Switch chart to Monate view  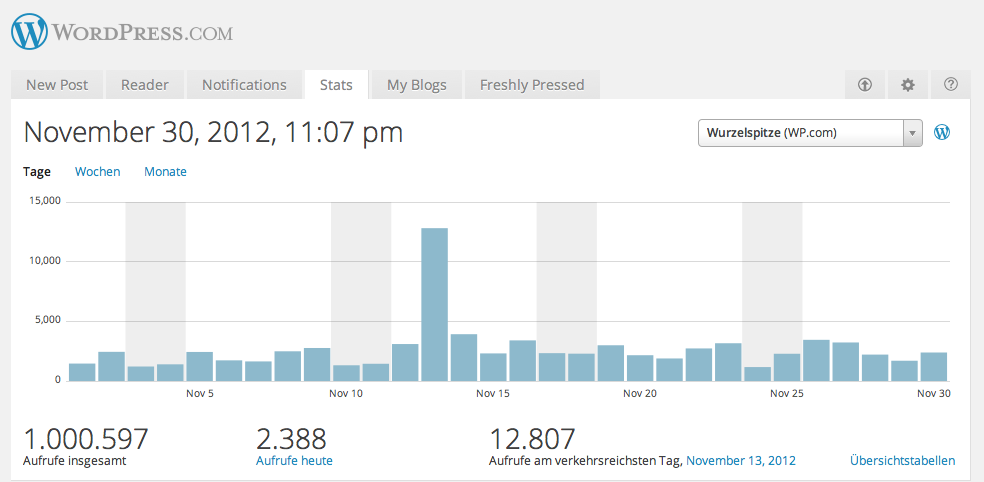click(x=165, y=172)
